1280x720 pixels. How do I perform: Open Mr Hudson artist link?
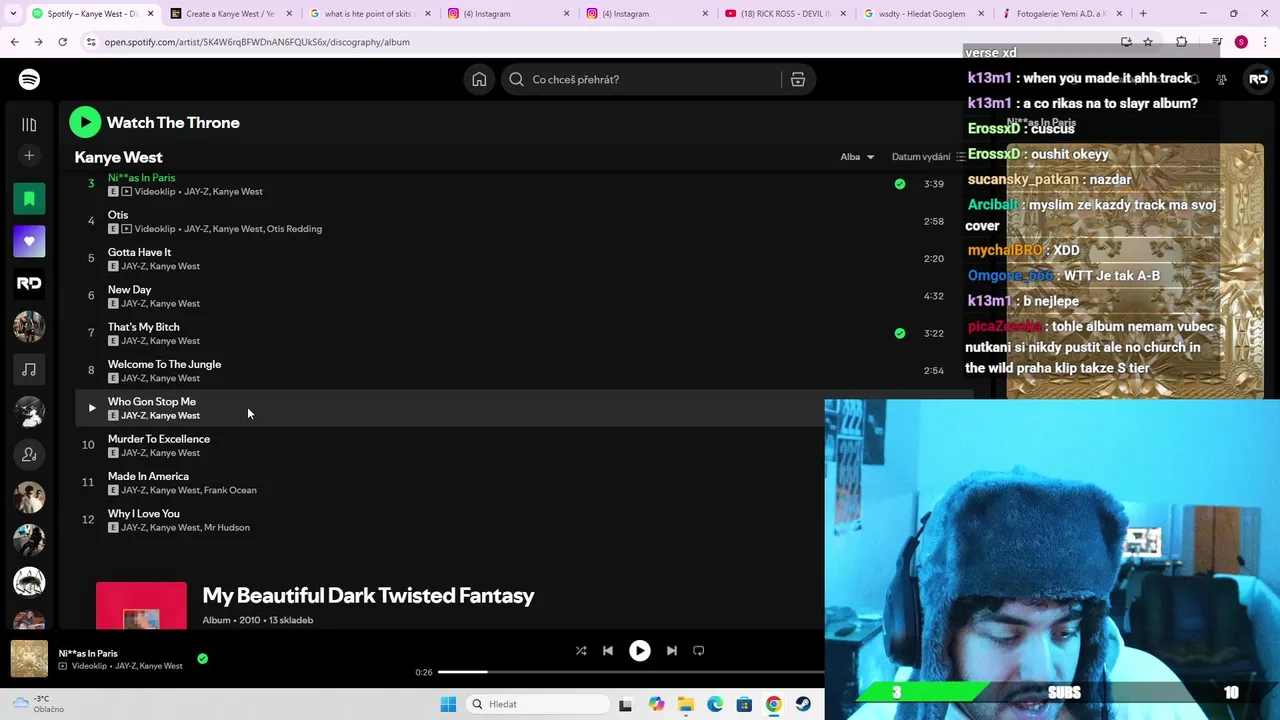pos(227,527)
